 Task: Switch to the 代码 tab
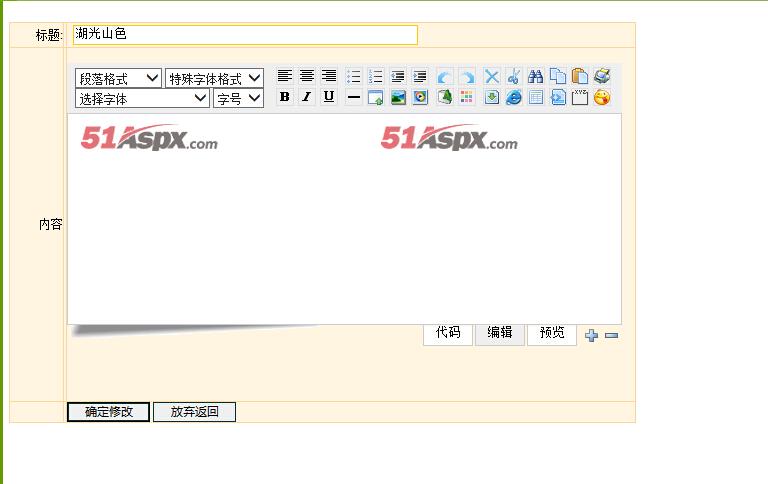(x=448, y=333)
